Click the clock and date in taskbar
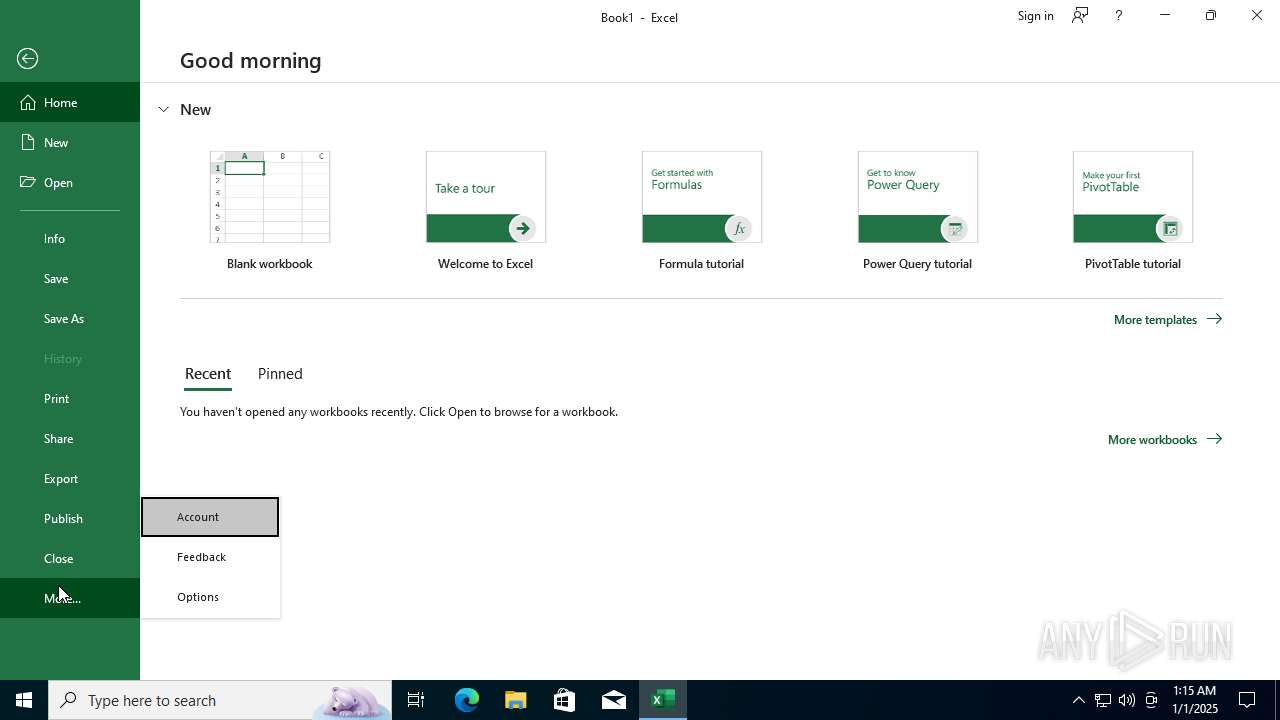The height and width of the screenshot is (720, 1280). pos(1194,700)
